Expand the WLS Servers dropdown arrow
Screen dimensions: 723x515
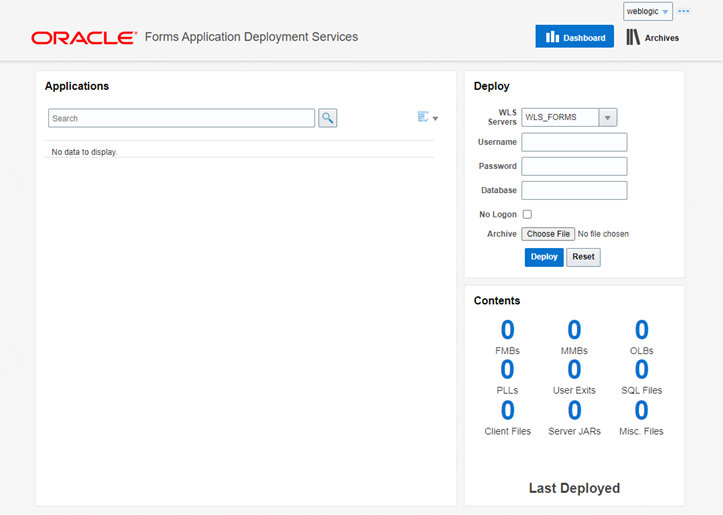coord(608,118)
